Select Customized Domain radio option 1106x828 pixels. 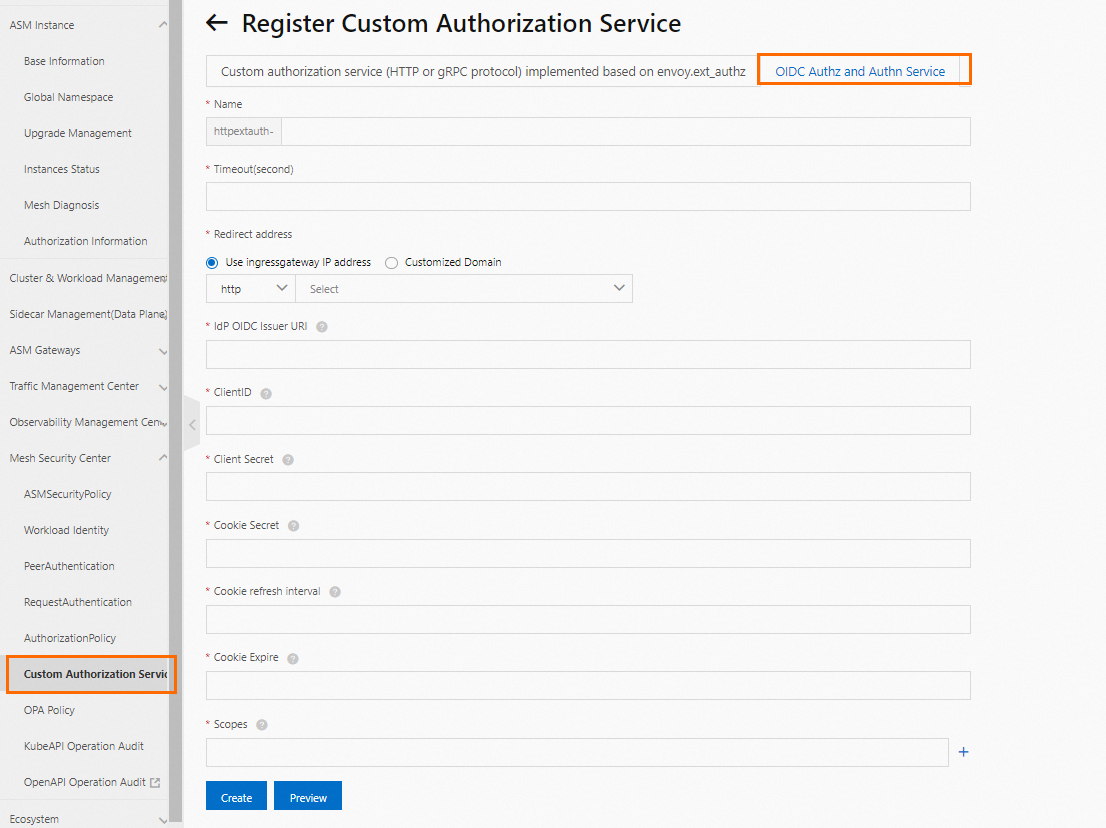tap(391, 262)
